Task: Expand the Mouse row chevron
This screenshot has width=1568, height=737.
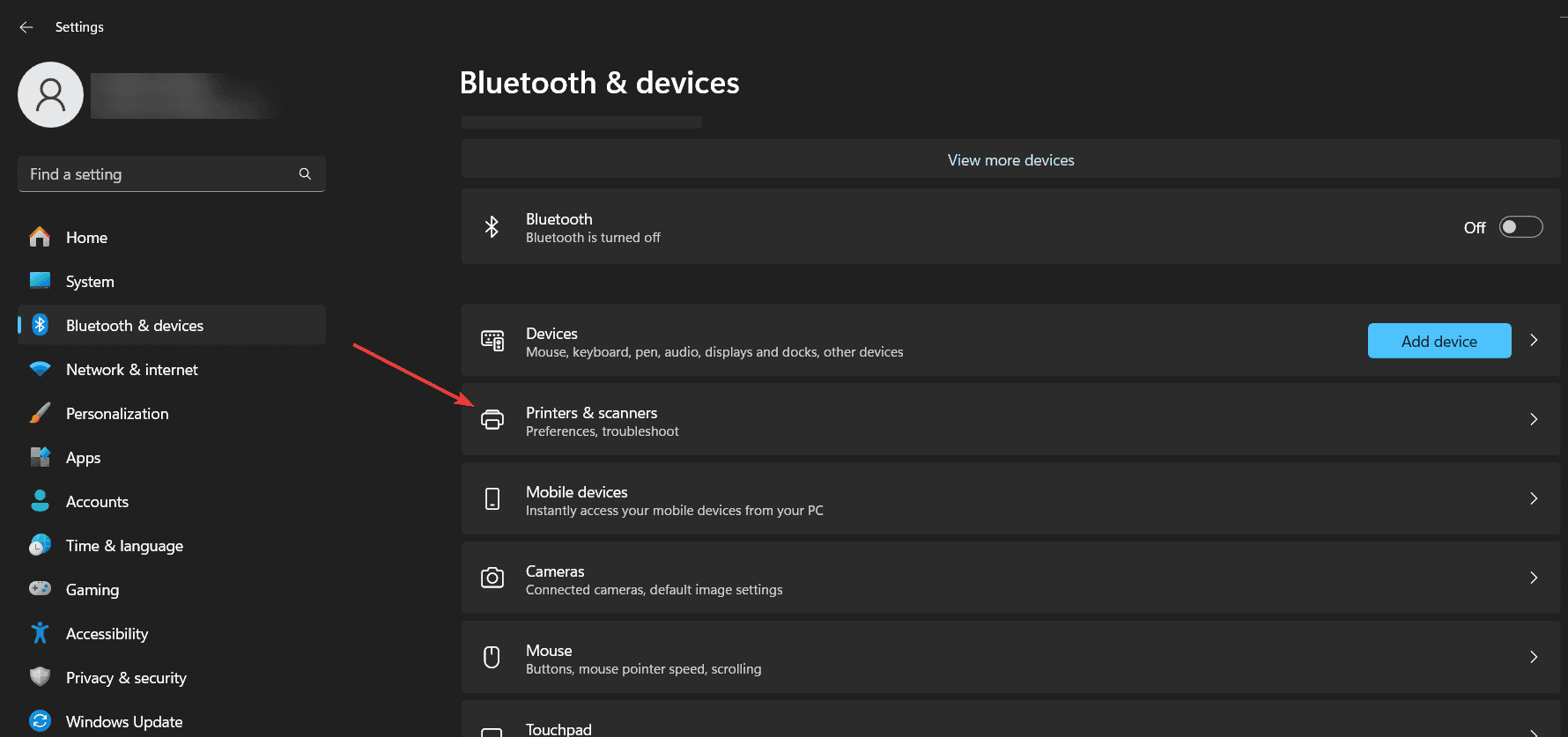Action: click(1534, 657)
